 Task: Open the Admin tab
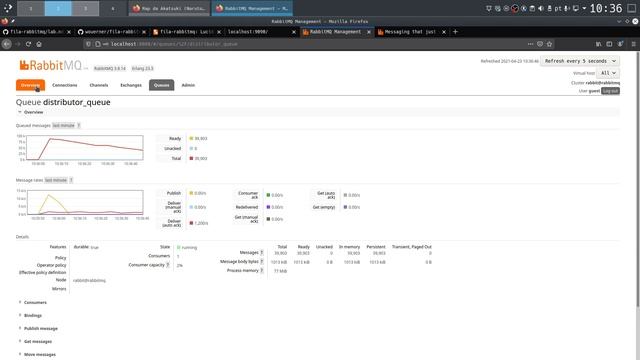pos(188,85)
